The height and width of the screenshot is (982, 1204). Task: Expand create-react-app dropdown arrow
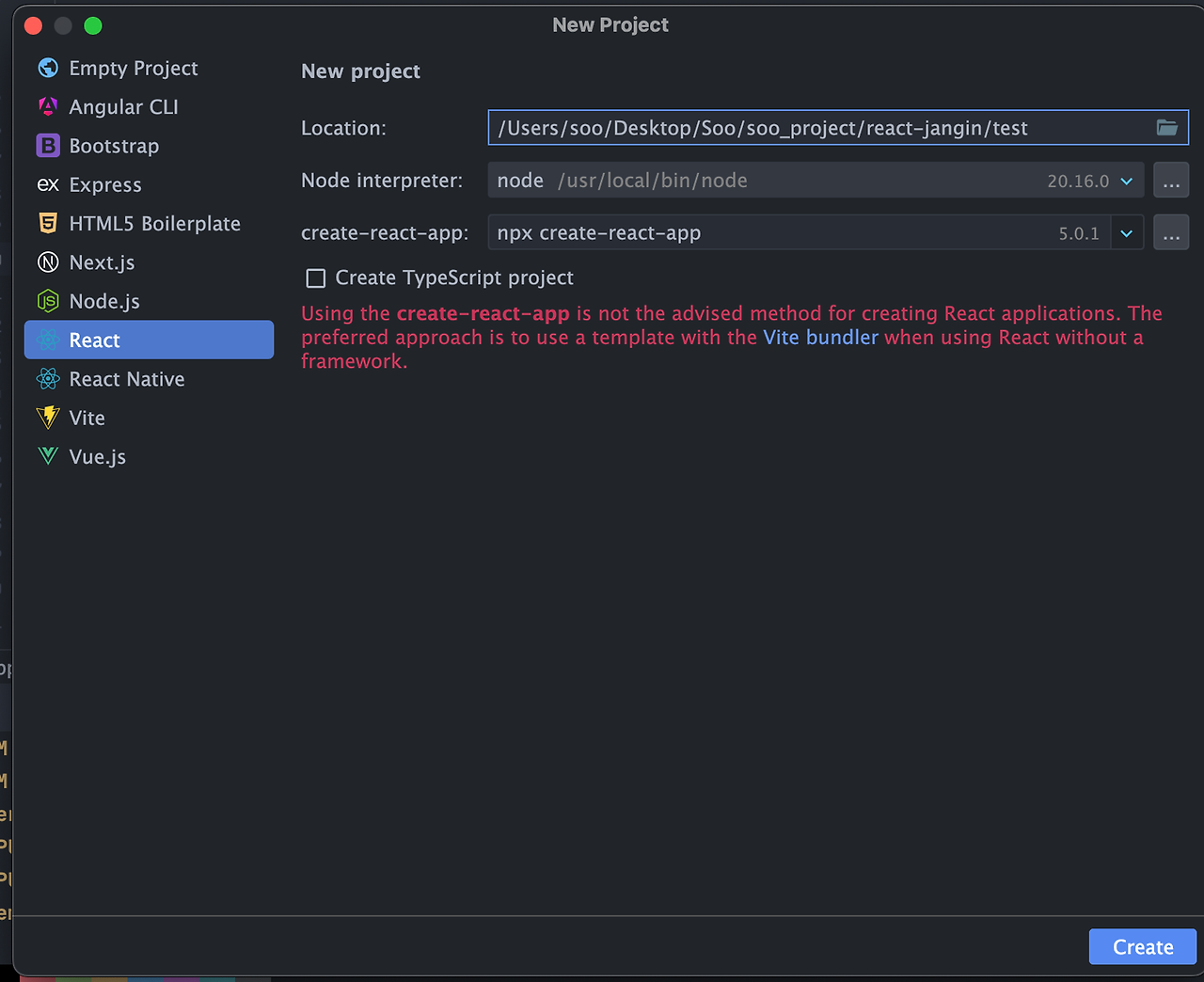click(x=1127, y=233)
